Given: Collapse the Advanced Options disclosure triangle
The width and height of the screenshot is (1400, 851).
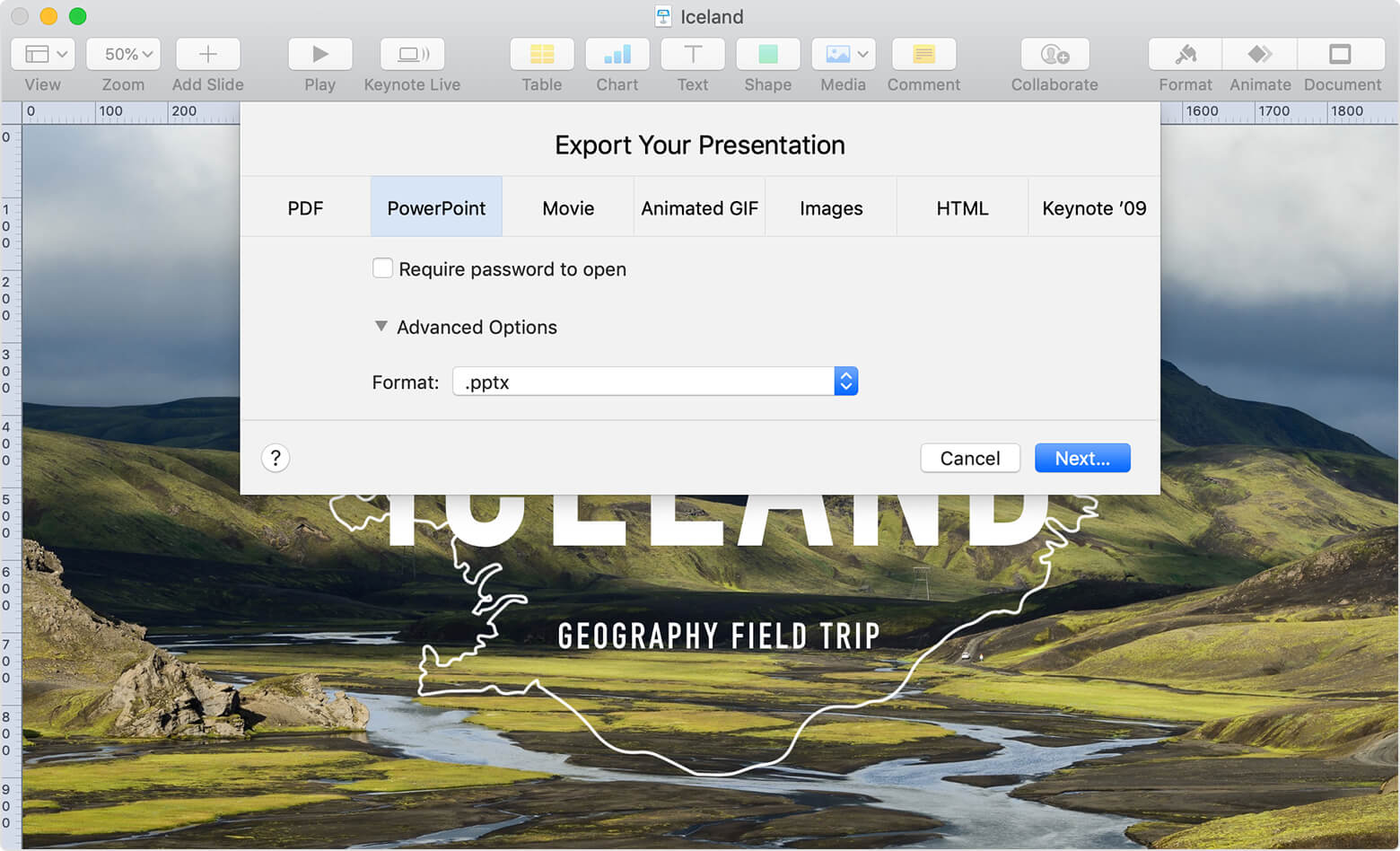Looking at the screenshot, I should 381,327.
